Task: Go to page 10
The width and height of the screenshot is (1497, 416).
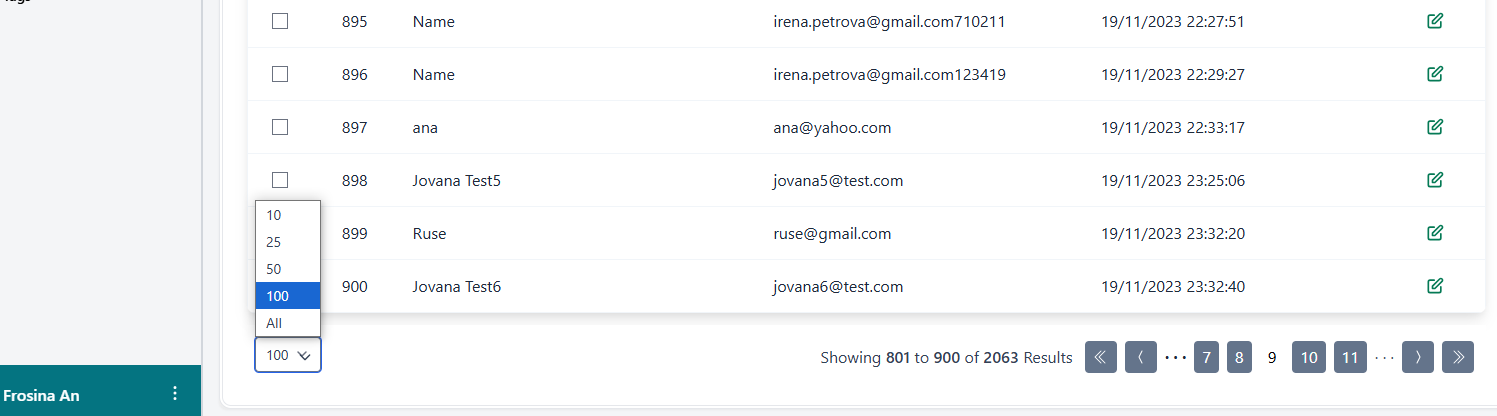Action: pyautogui.click(x=1309, y=357)
